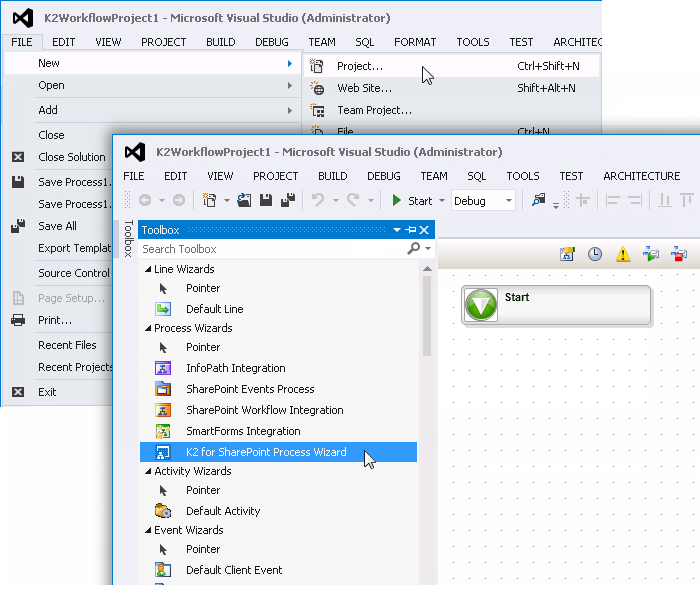700x612 pixels.
Task: Click the Navigate Forward arrow icon
Action: click(x=179, y=200)
